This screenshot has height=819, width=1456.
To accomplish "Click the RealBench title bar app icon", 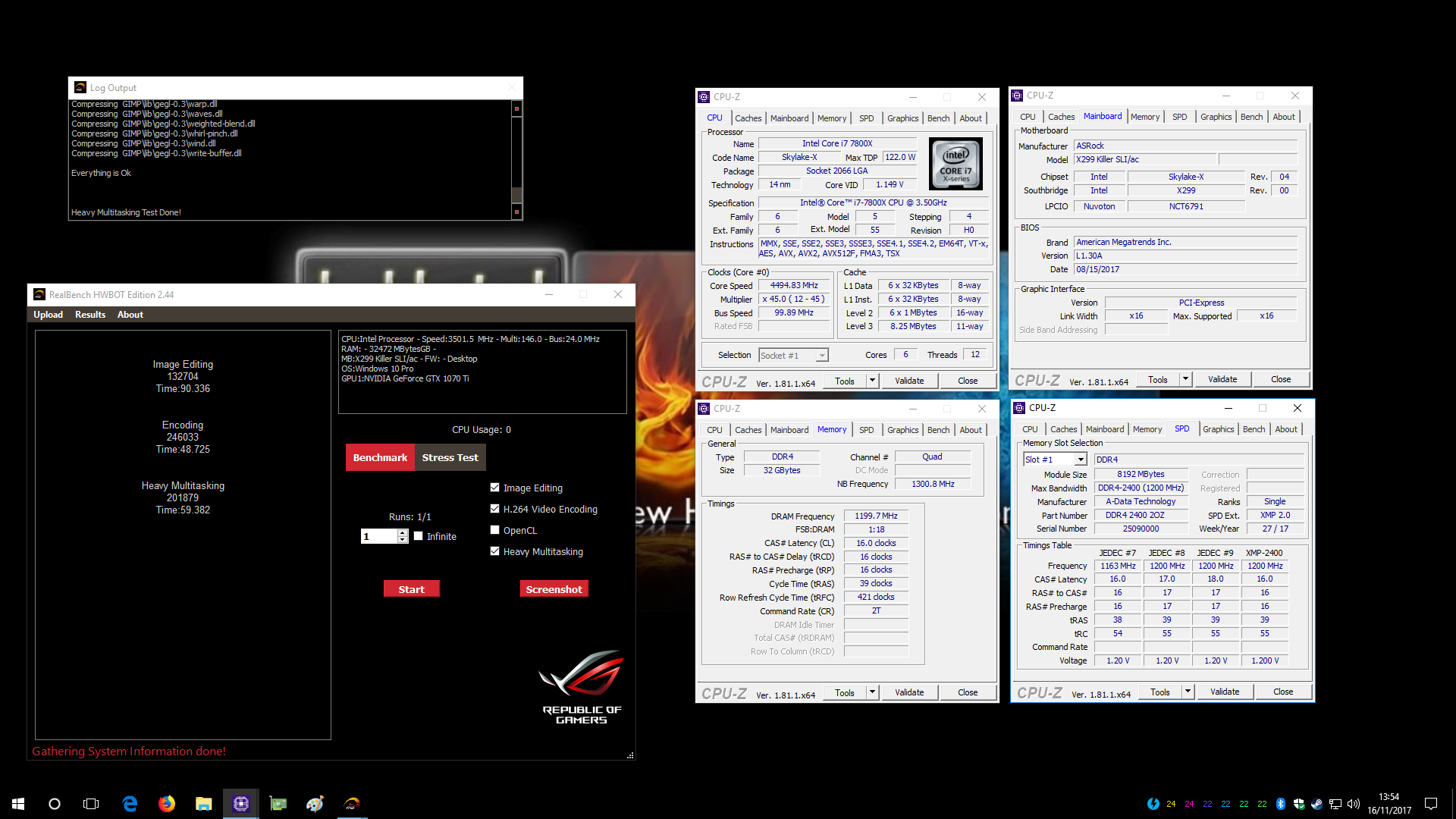I will (x=39, y=295).
